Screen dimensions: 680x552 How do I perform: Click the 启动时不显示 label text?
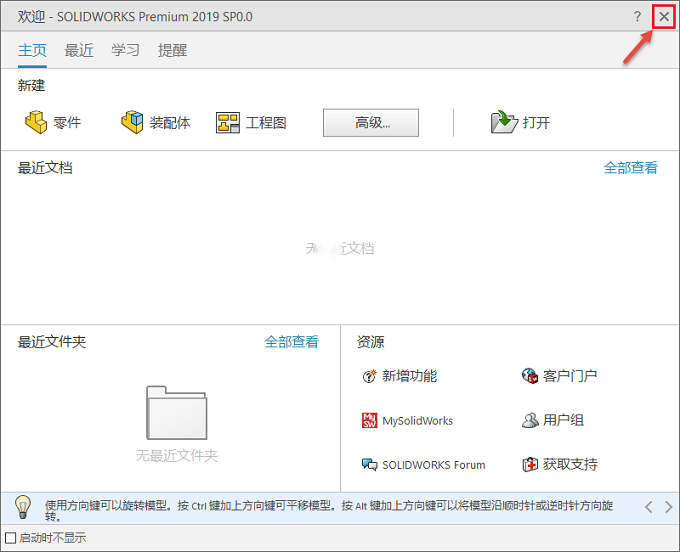click(x=52, y=538)
